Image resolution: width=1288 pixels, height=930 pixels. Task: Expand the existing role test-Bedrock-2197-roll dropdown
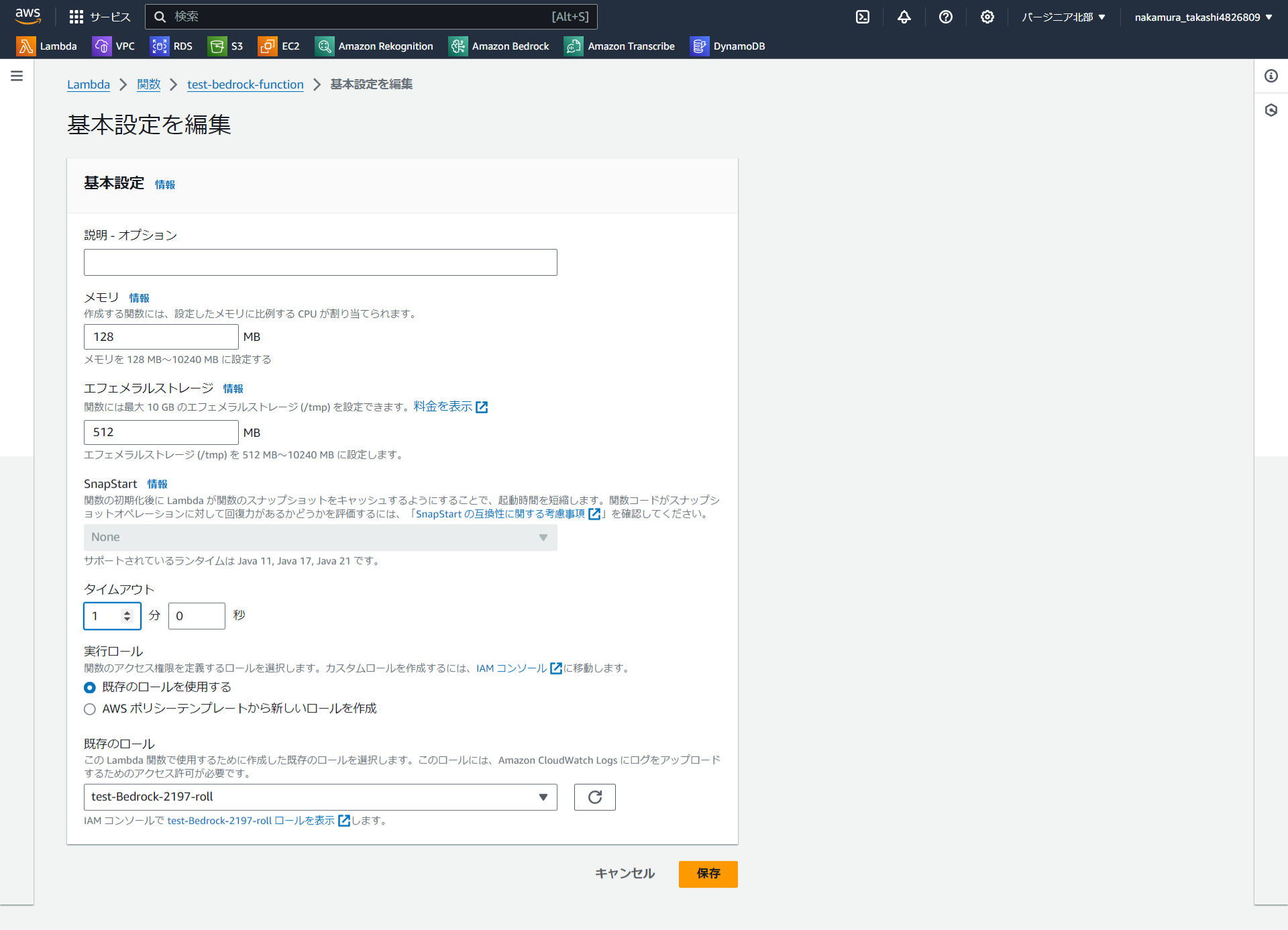coord(320,797)
